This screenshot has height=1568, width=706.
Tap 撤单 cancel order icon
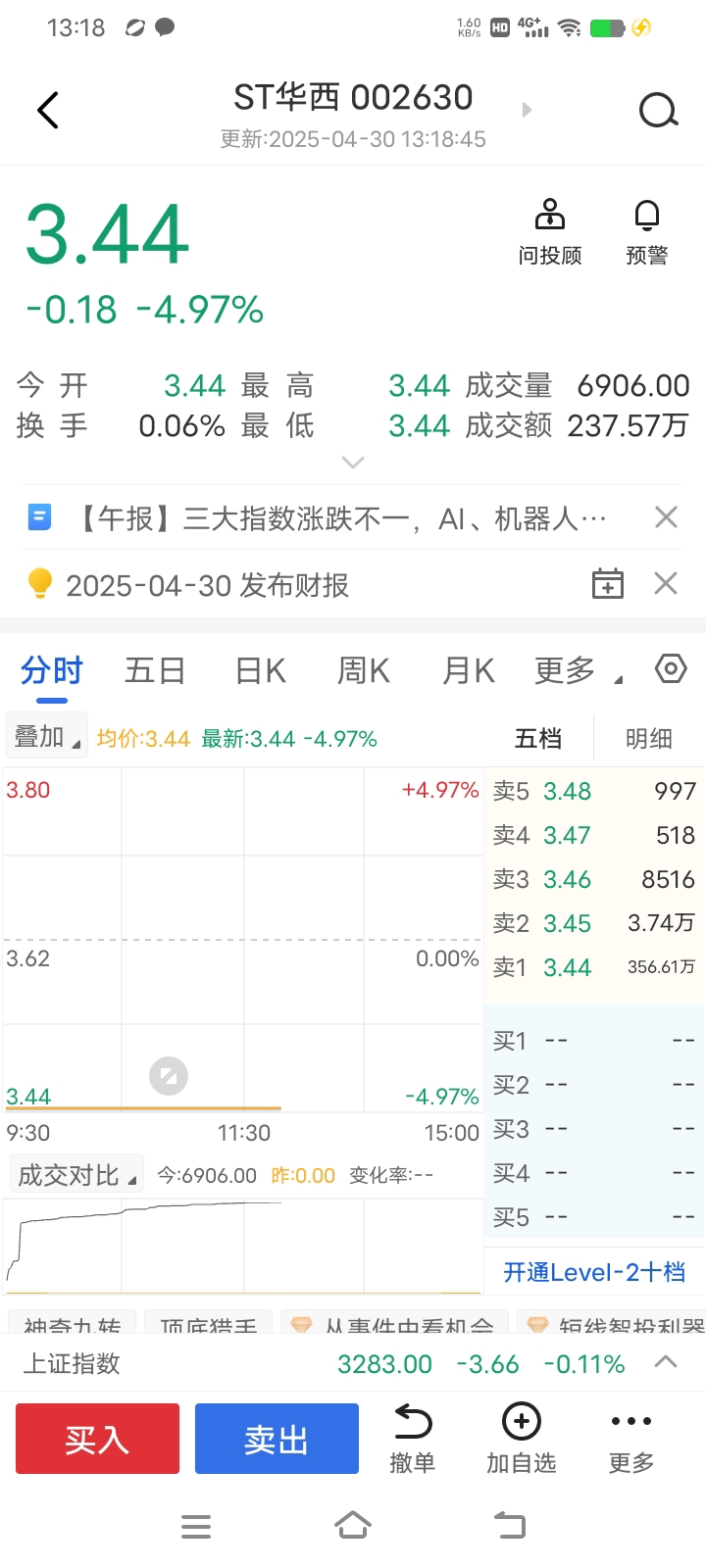pos(412,1439)
